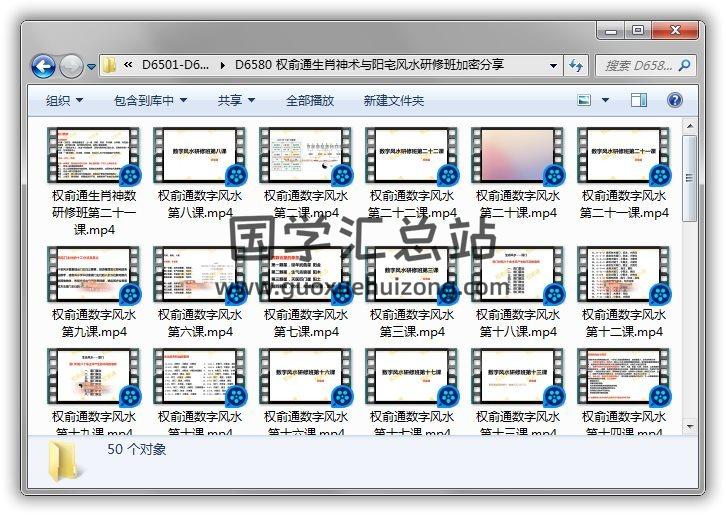Select the 权前通数字风水第二十课.mp4 thumbnail

click(518, 156)
